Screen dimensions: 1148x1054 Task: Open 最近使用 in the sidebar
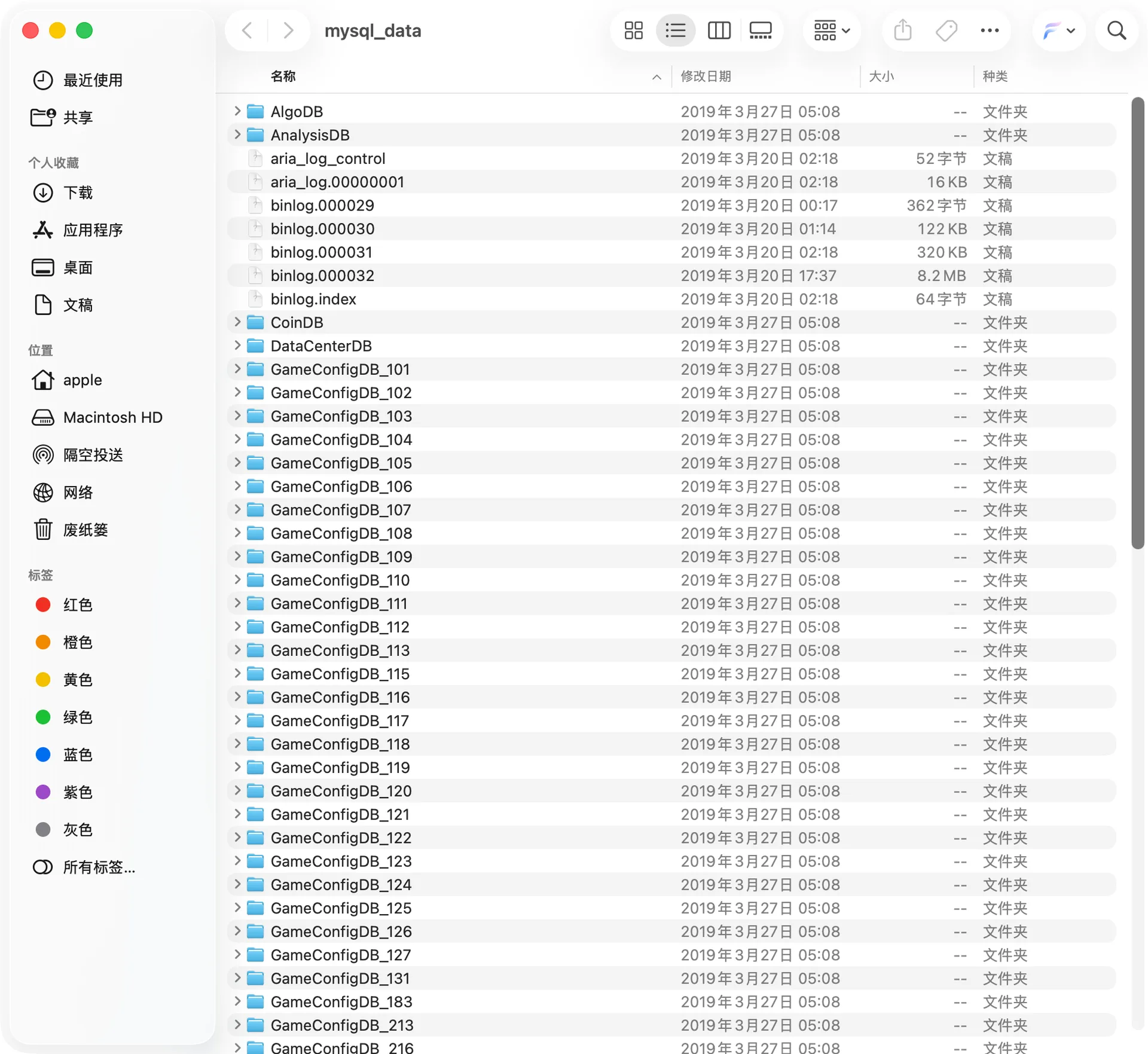(78, 80)
